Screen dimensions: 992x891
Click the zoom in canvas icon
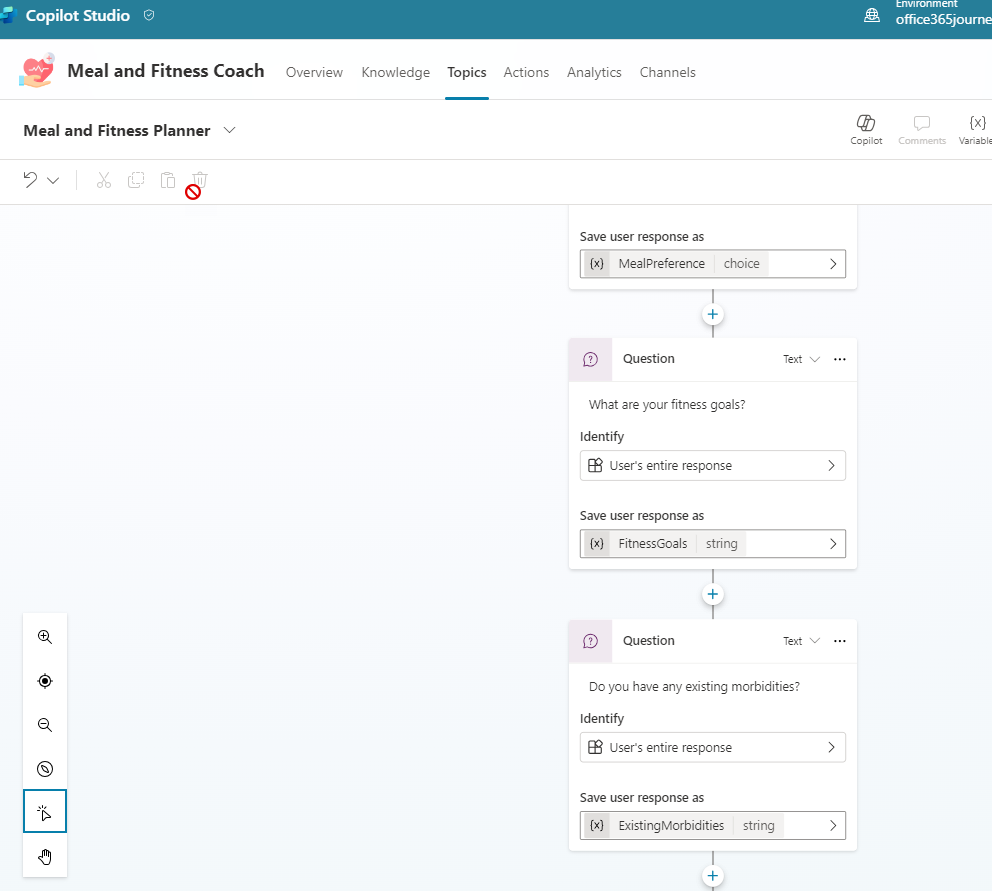pos(45,637)
